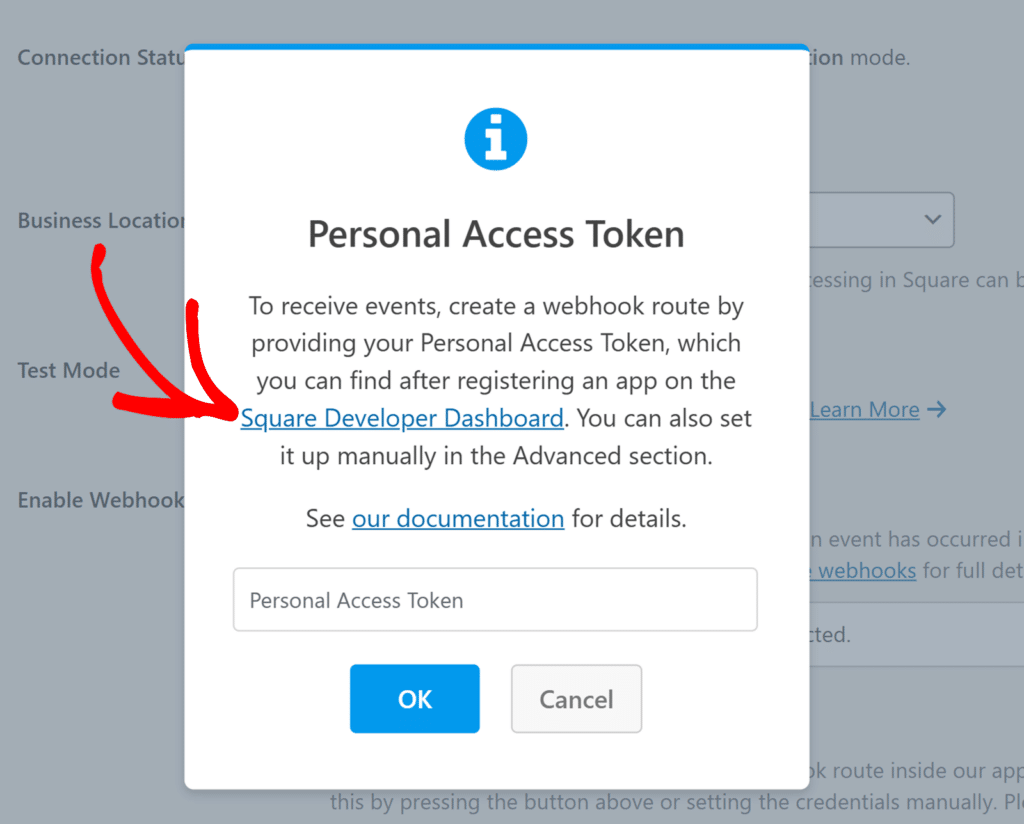Click the "this by pressing the button" notice text
The image size is (1024, 824).
[x=677, y=802]
